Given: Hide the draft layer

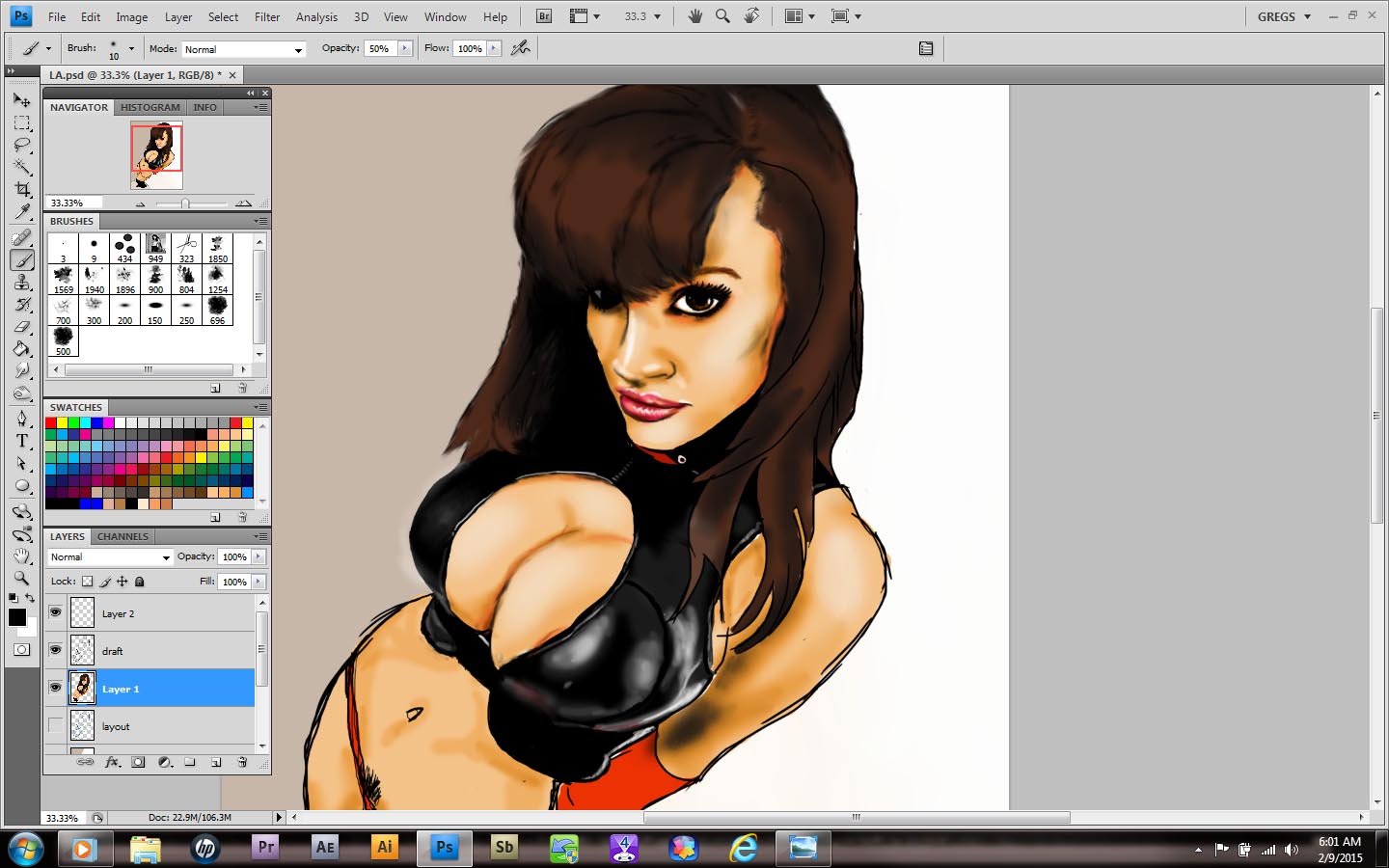Looking at the screenshot, I should point(56,650).
